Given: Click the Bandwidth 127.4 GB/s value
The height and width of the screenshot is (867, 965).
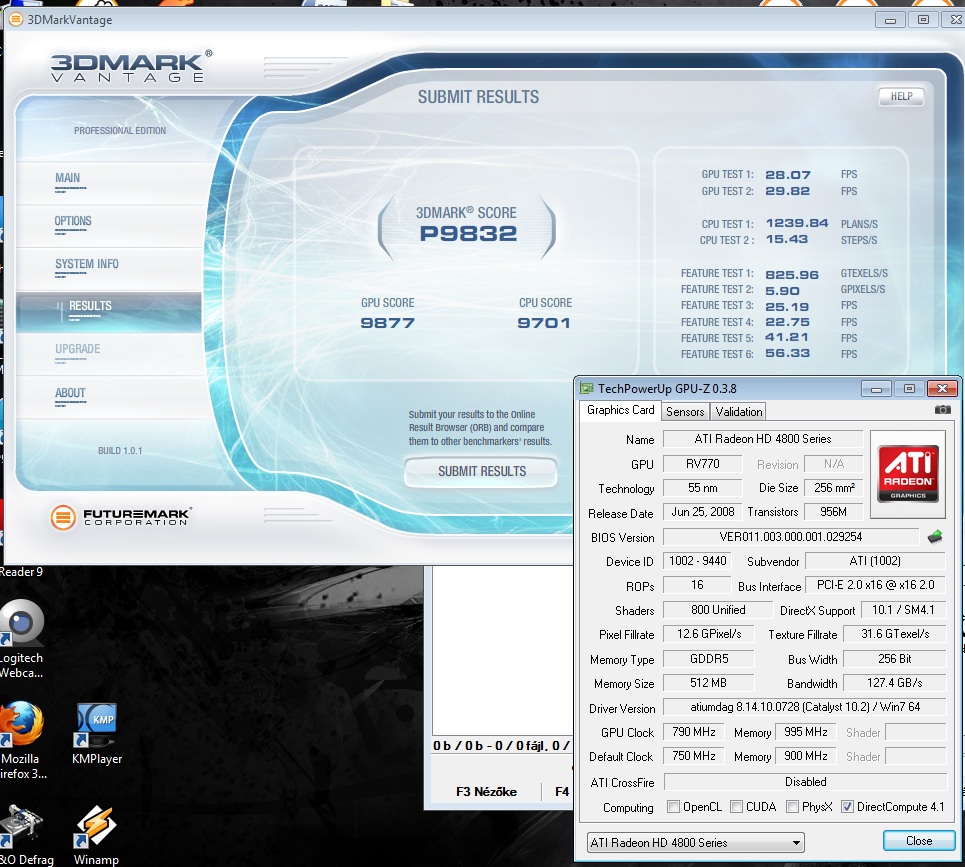Looking at the screenshot, I should click(894, 683).
